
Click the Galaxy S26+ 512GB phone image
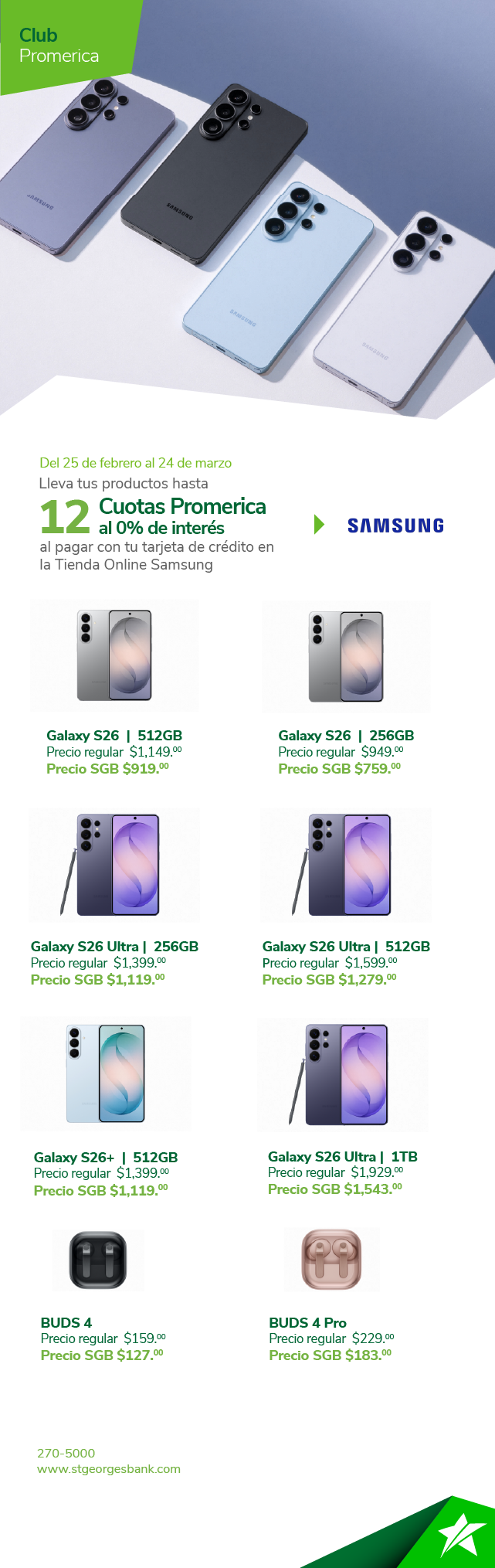pos(106,1074)
